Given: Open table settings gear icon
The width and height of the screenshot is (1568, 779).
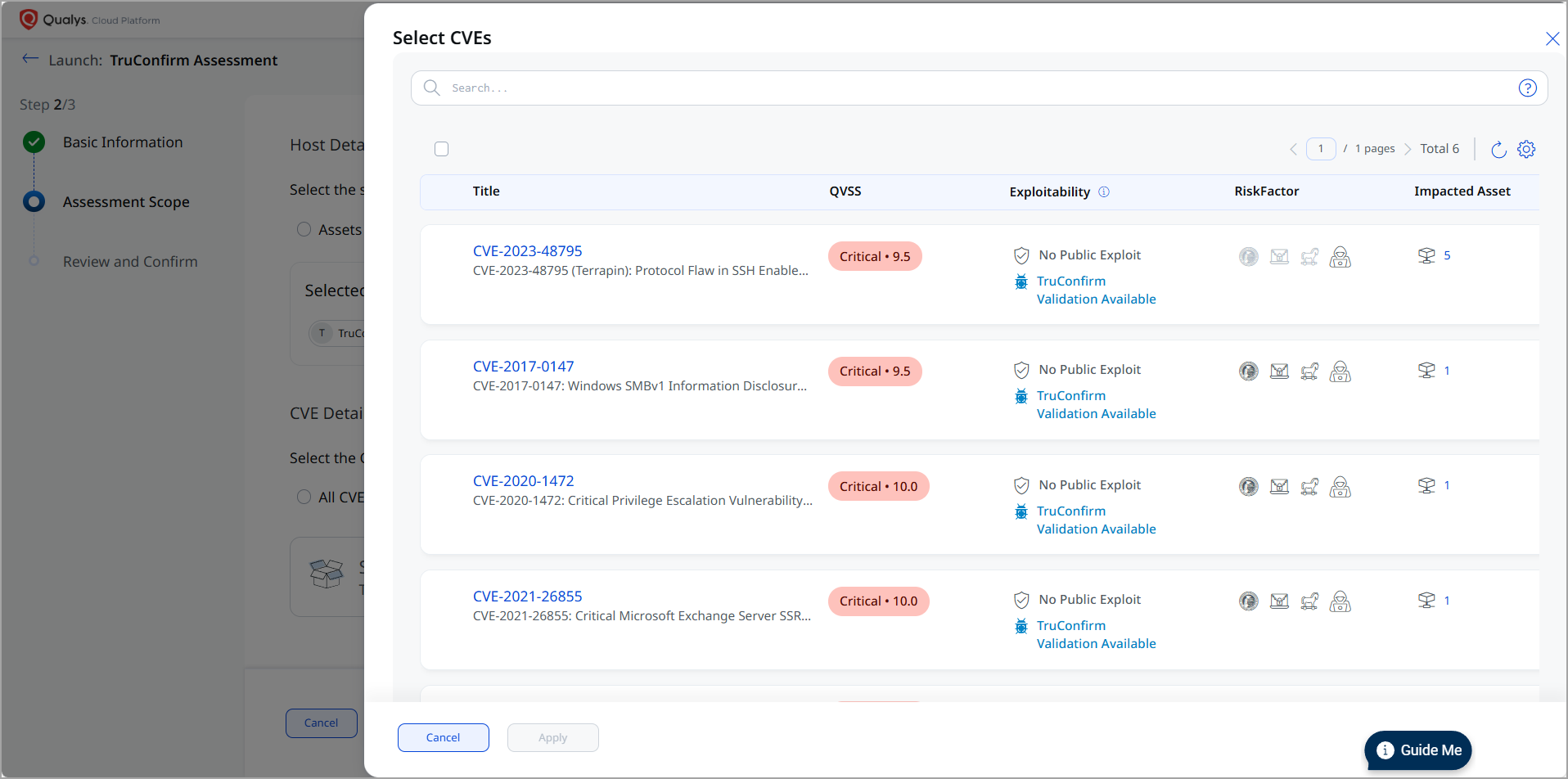Looking at the screenshot, I should pyautogui.click(x=1526, y=149).
